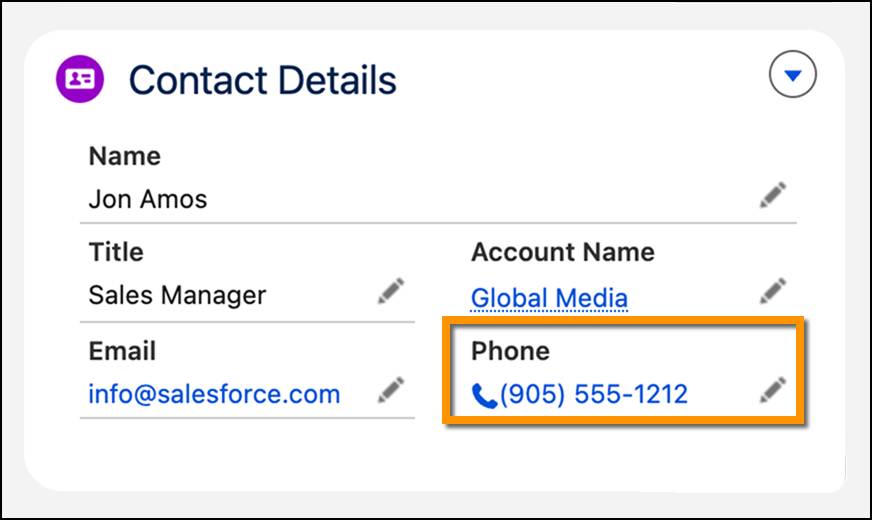Screen dimensions: 872x520
Task: Click the Account Name field label
Action: (x=563, y=252)
